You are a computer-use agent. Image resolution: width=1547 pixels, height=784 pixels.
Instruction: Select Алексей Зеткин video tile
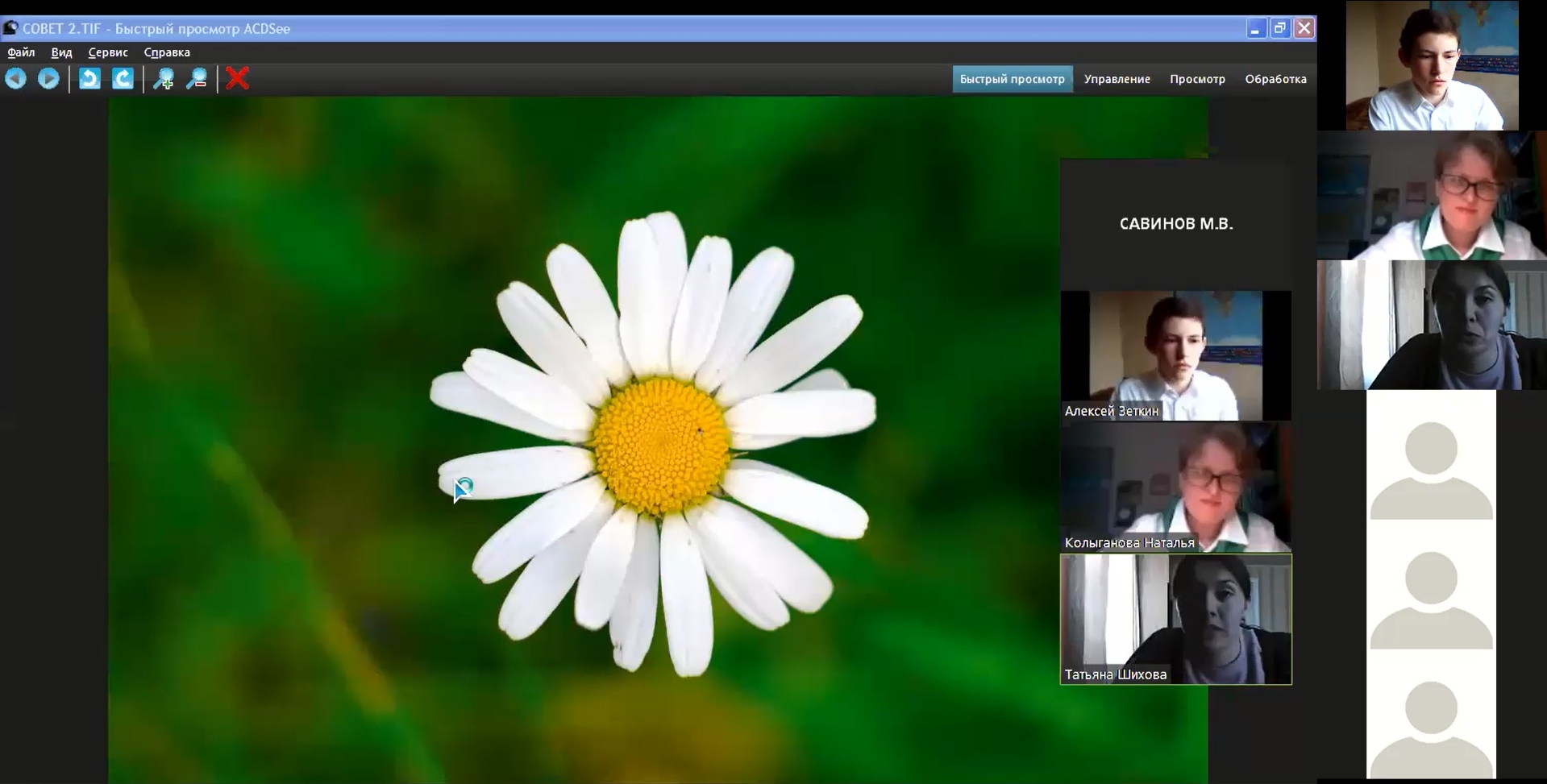(1175, 355)
